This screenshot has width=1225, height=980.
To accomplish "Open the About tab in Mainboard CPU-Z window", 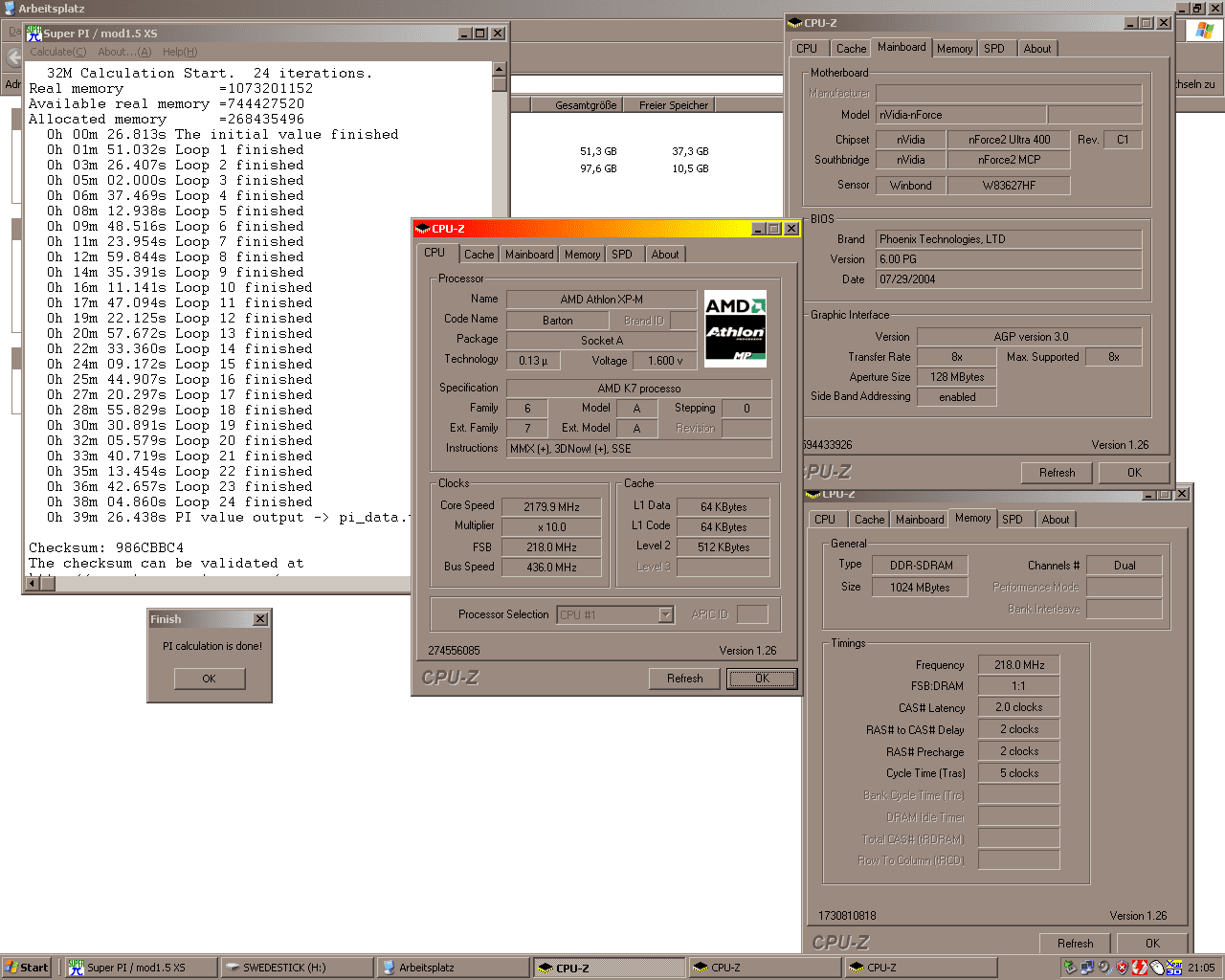I will point(1037,49).
